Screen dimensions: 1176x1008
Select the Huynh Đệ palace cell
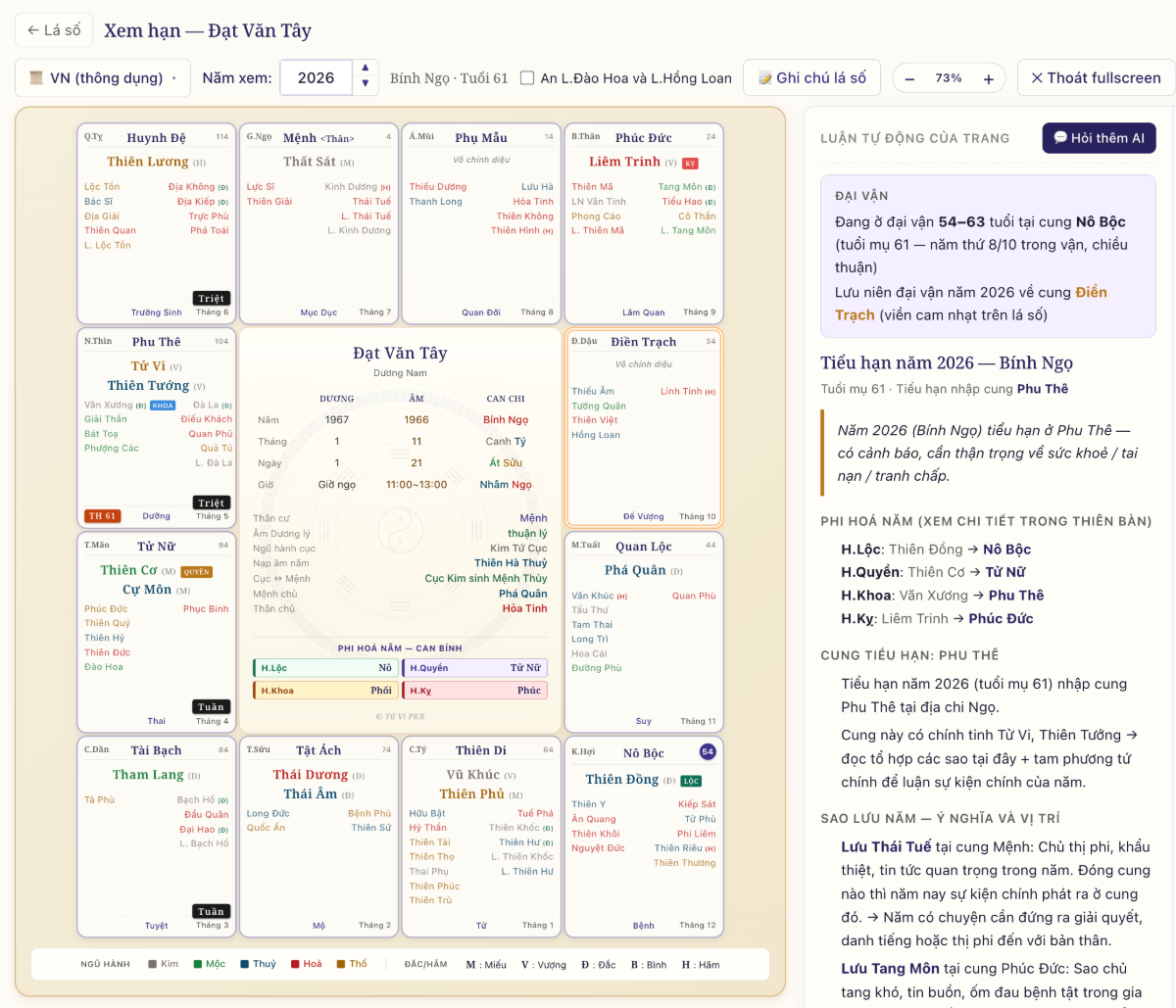[x=157, y=224]
